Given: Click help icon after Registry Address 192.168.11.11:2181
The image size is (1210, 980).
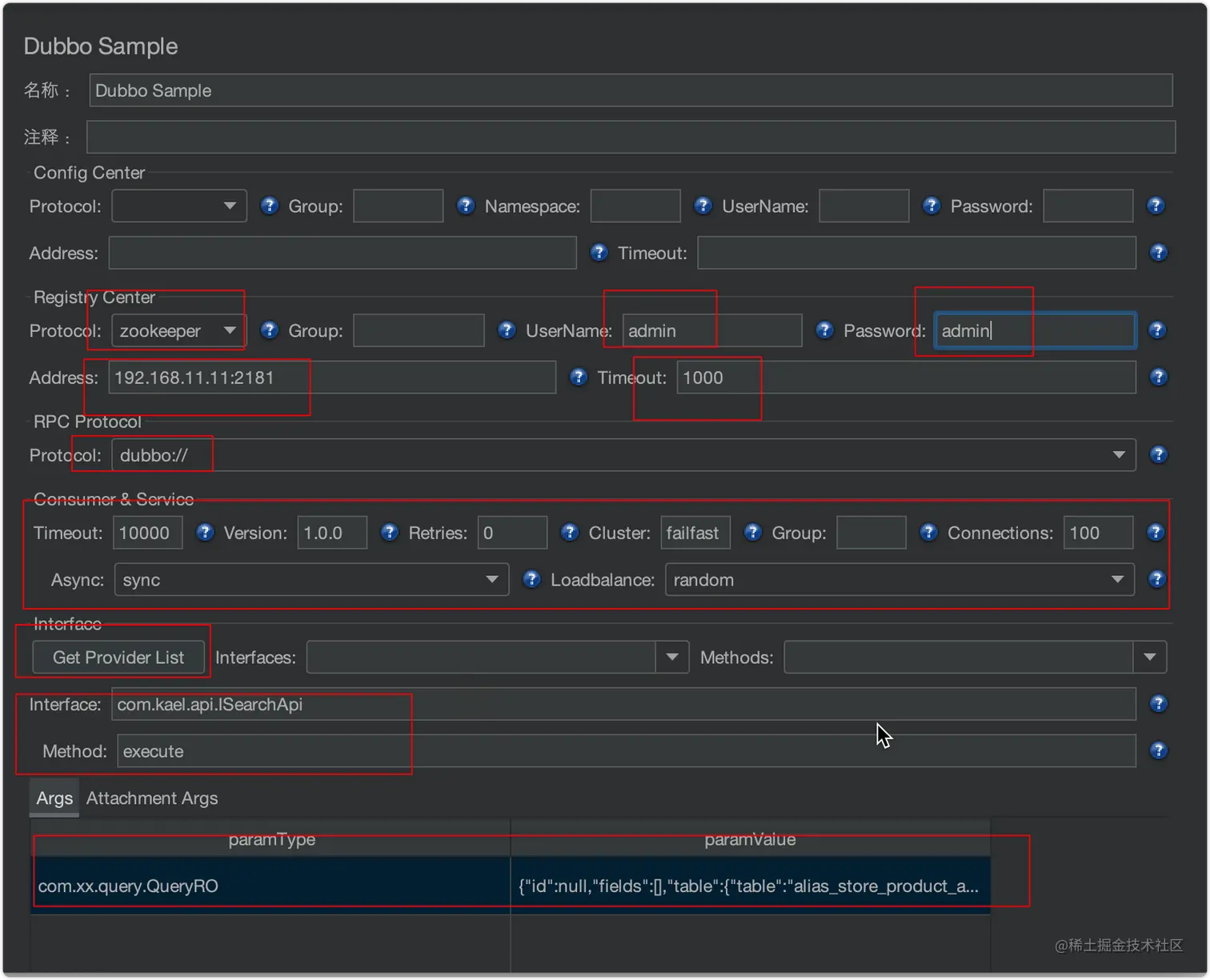Looking at the screenshot, I should click(579, 377).
